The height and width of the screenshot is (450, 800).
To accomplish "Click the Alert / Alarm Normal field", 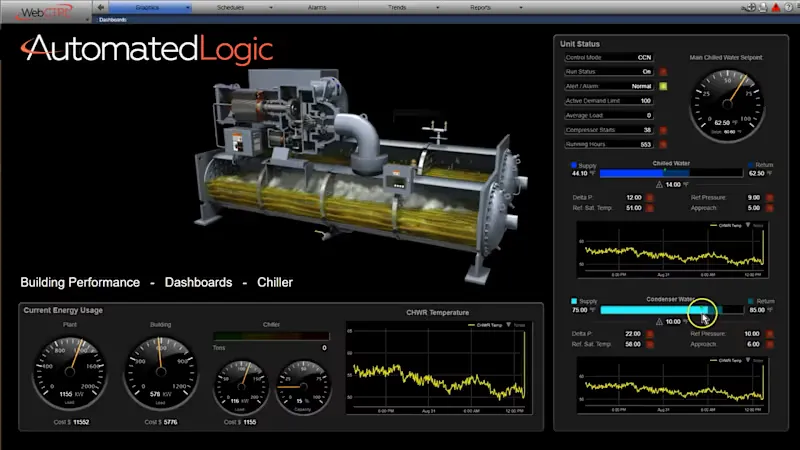I will [609, 86].
